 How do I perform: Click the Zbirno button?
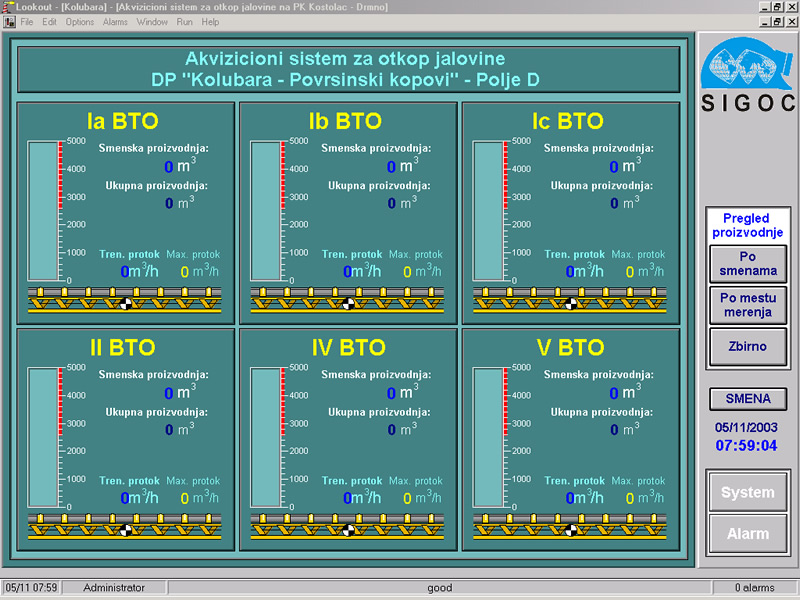coord(748,346)
